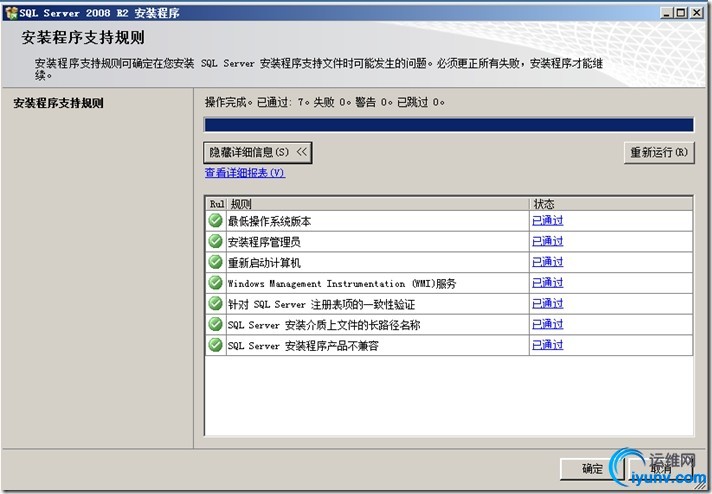Select the 最低操作系统版本 rule text
This screenshot has height=494, width=712.
(270, 222)
